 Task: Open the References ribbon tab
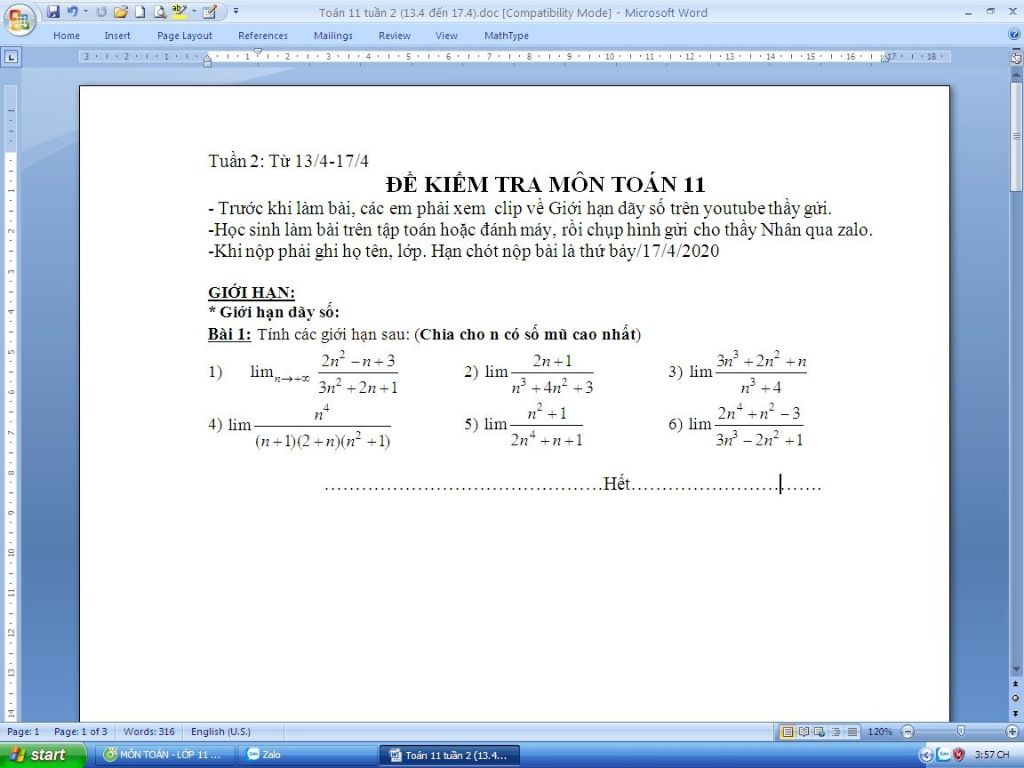[263, 36]
